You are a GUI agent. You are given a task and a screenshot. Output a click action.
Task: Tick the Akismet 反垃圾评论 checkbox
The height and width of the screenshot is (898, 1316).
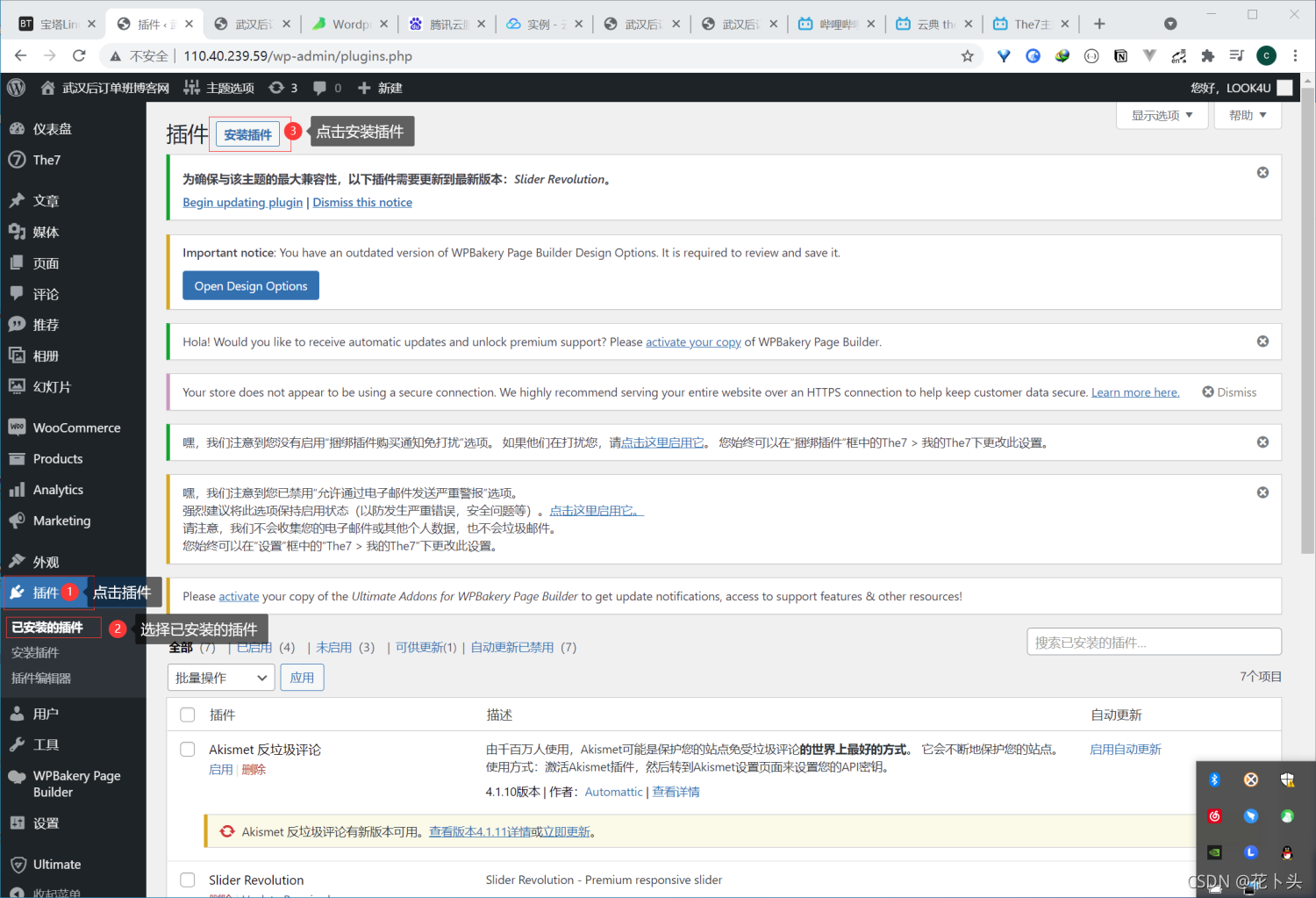[x=188, y=749]
